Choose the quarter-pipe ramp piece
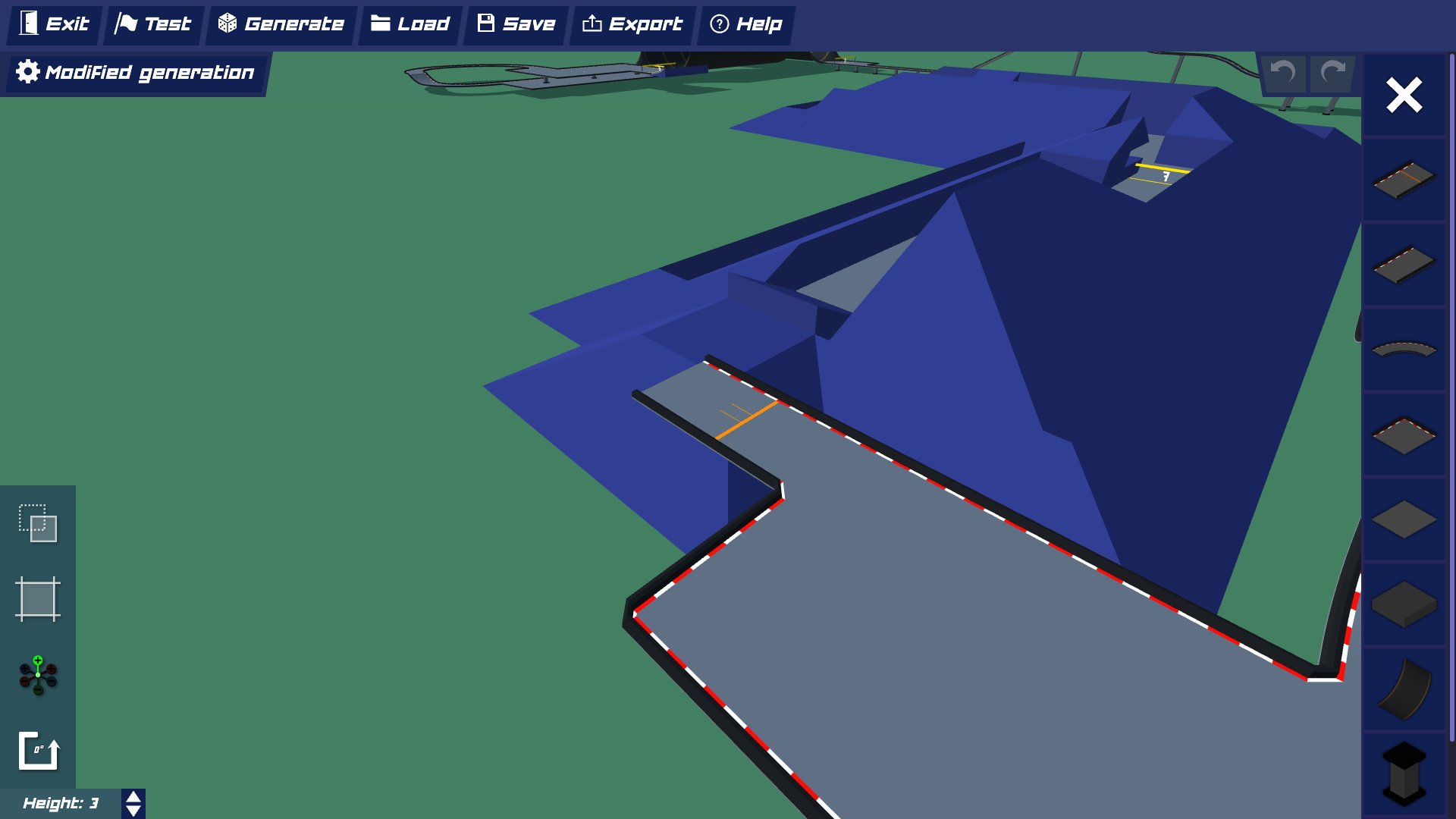This screenshot has height=819, width=1456. (x=1404, y=689)
